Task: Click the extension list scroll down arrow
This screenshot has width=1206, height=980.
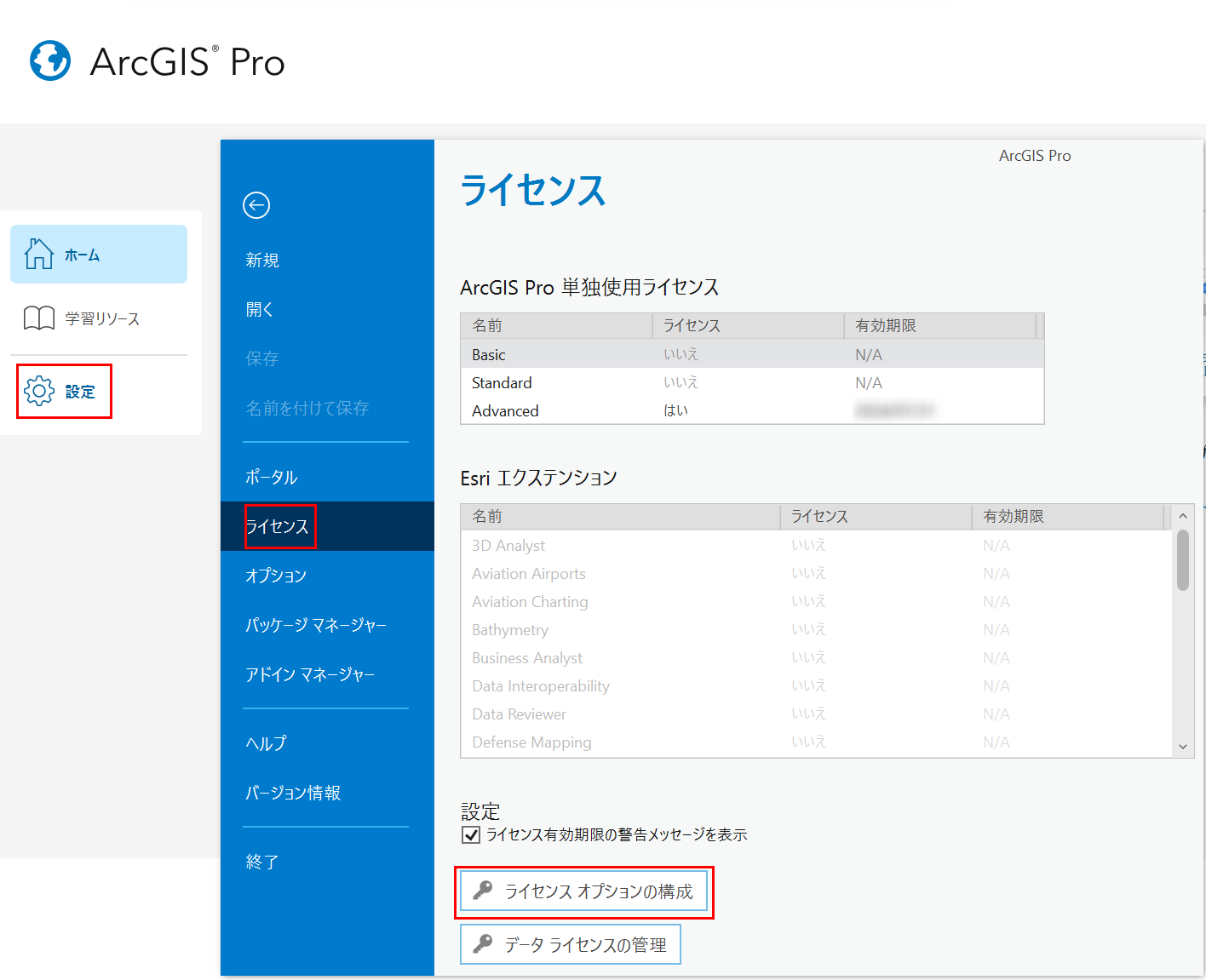Action: tap(1183, 746)
